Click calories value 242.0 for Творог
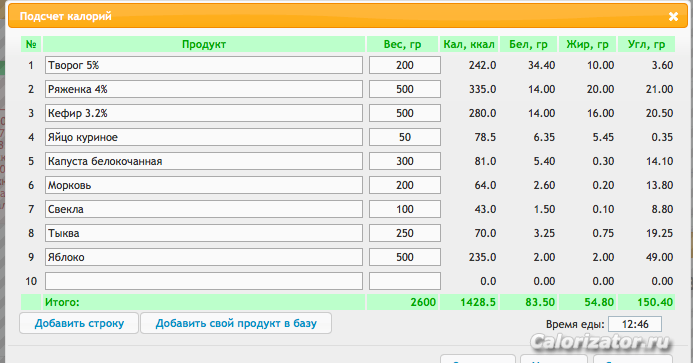Screen dimensions: 693x363 click(x=482, y=65)
